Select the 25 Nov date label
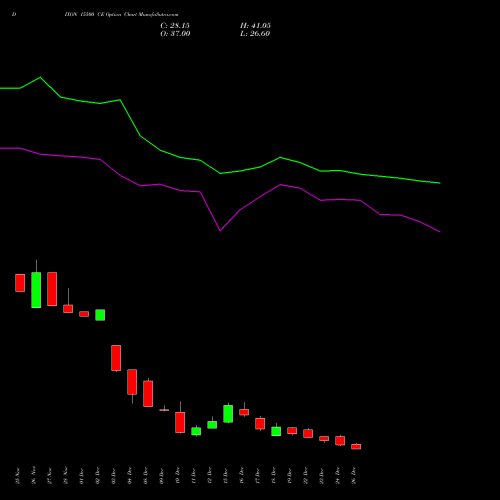This screenshot has width=500, height=500. 18,476
